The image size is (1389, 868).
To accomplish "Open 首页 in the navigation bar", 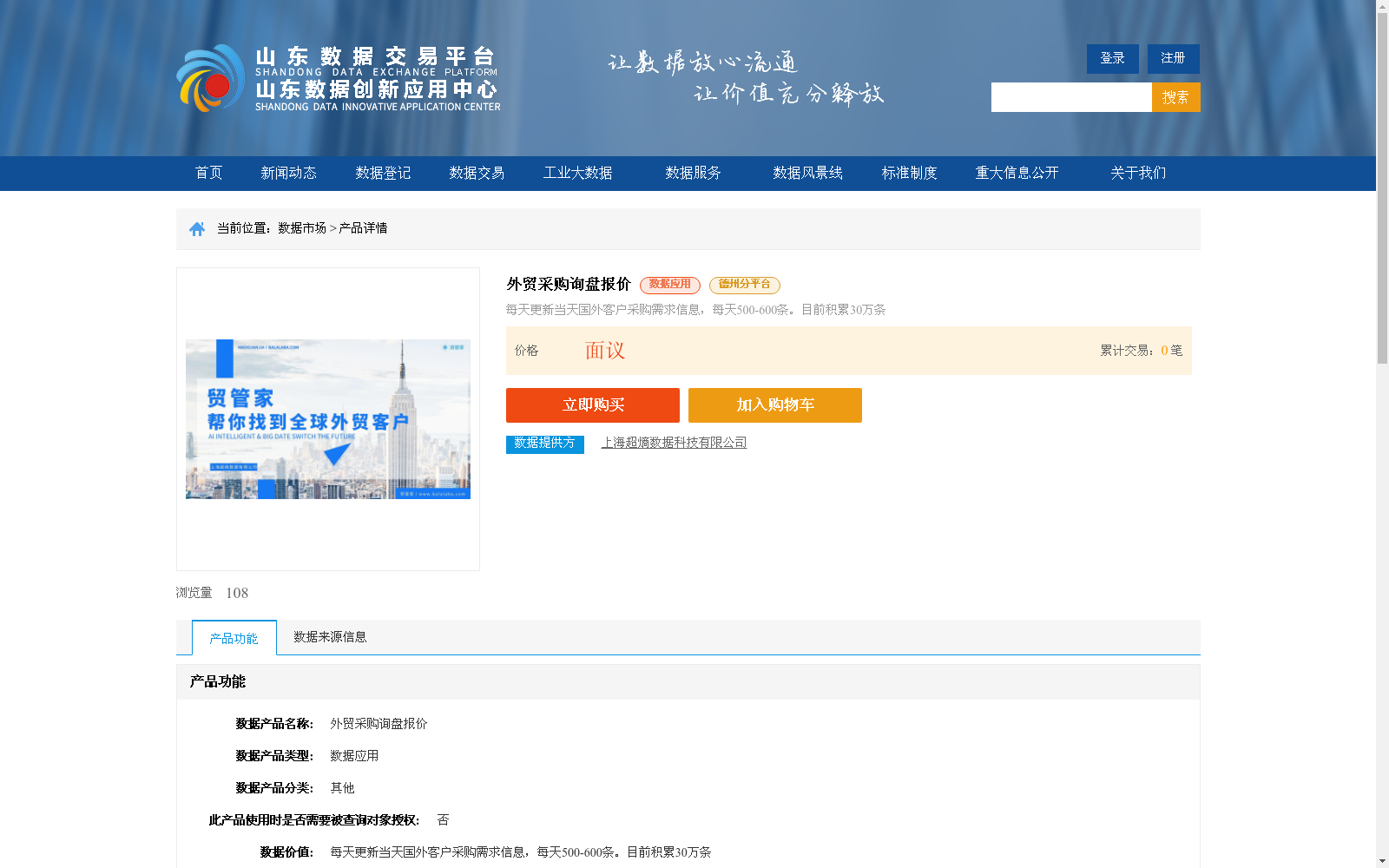I will tap(208, 173).
